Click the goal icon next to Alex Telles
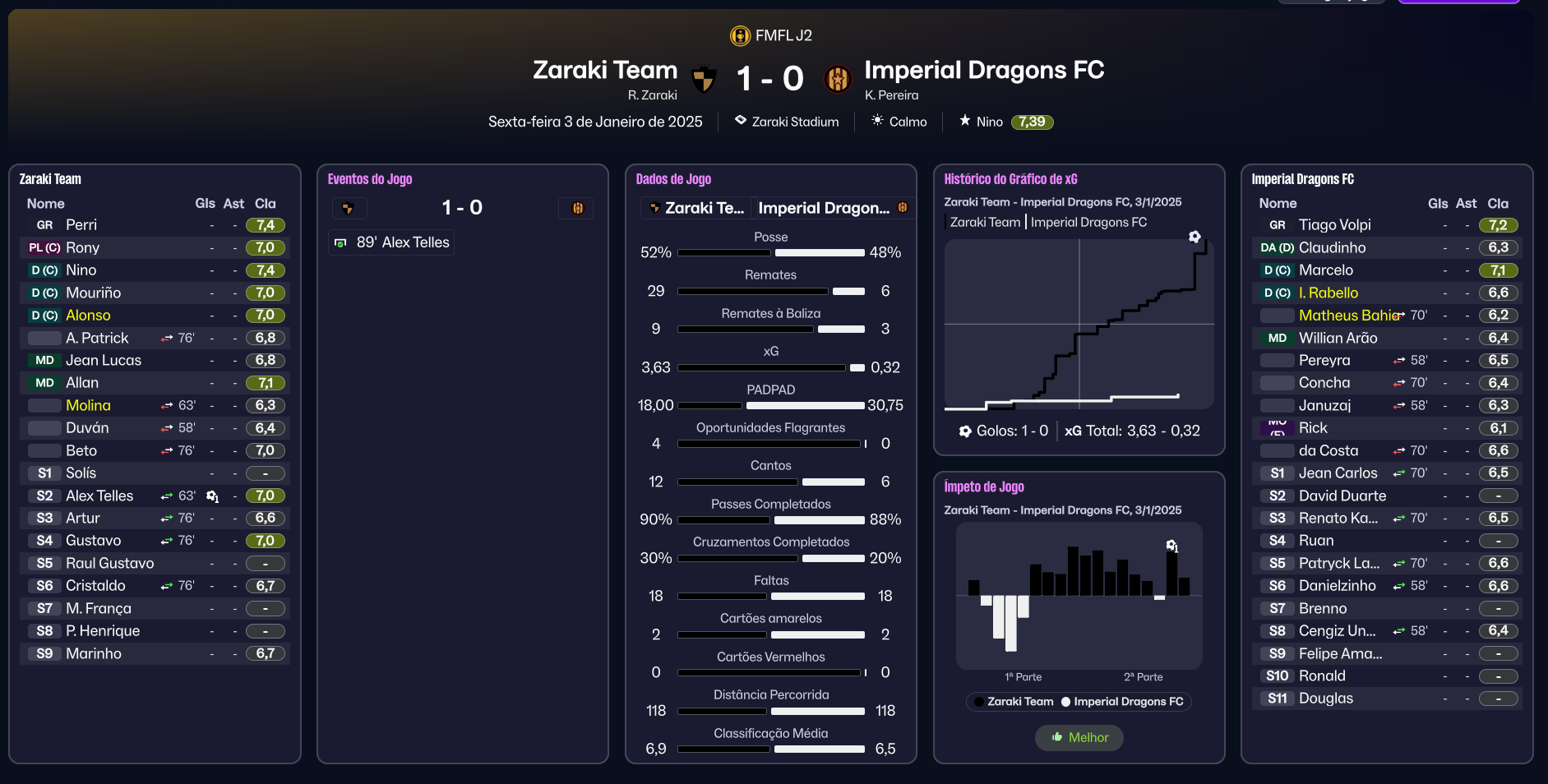Viewport: 1548px width, 784px height. pos(212,496)
